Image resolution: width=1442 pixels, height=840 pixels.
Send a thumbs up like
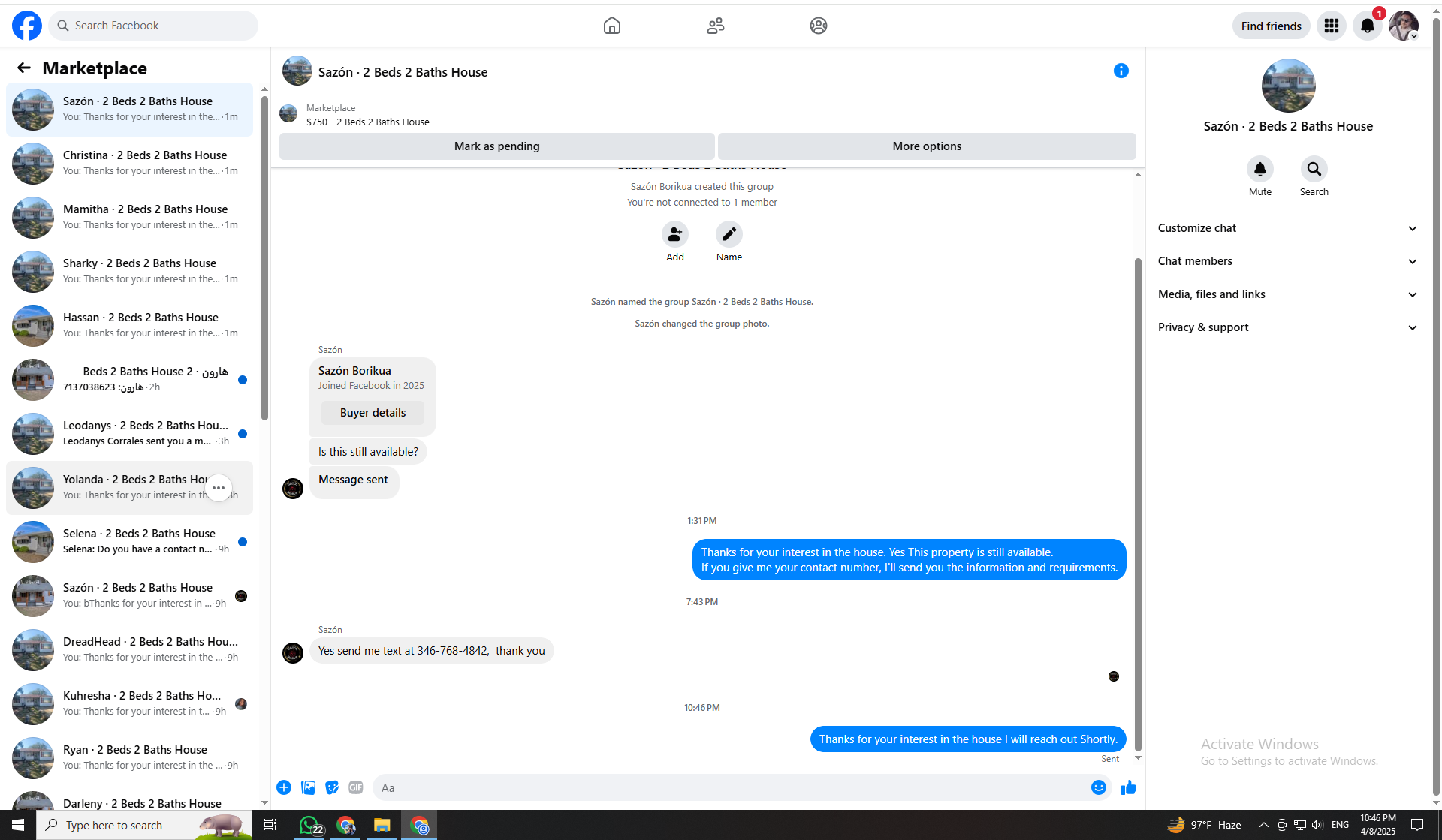[x=1128, y=787]
